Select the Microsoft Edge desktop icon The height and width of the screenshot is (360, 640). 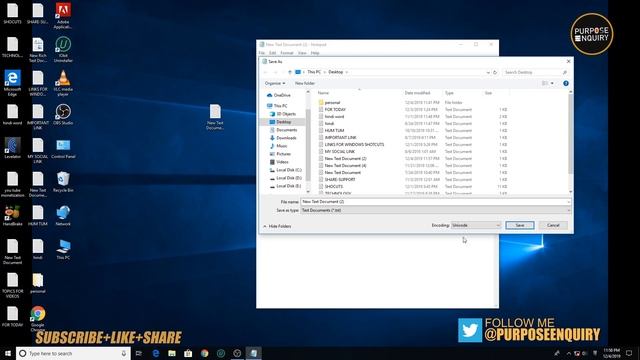coord(12,83)
